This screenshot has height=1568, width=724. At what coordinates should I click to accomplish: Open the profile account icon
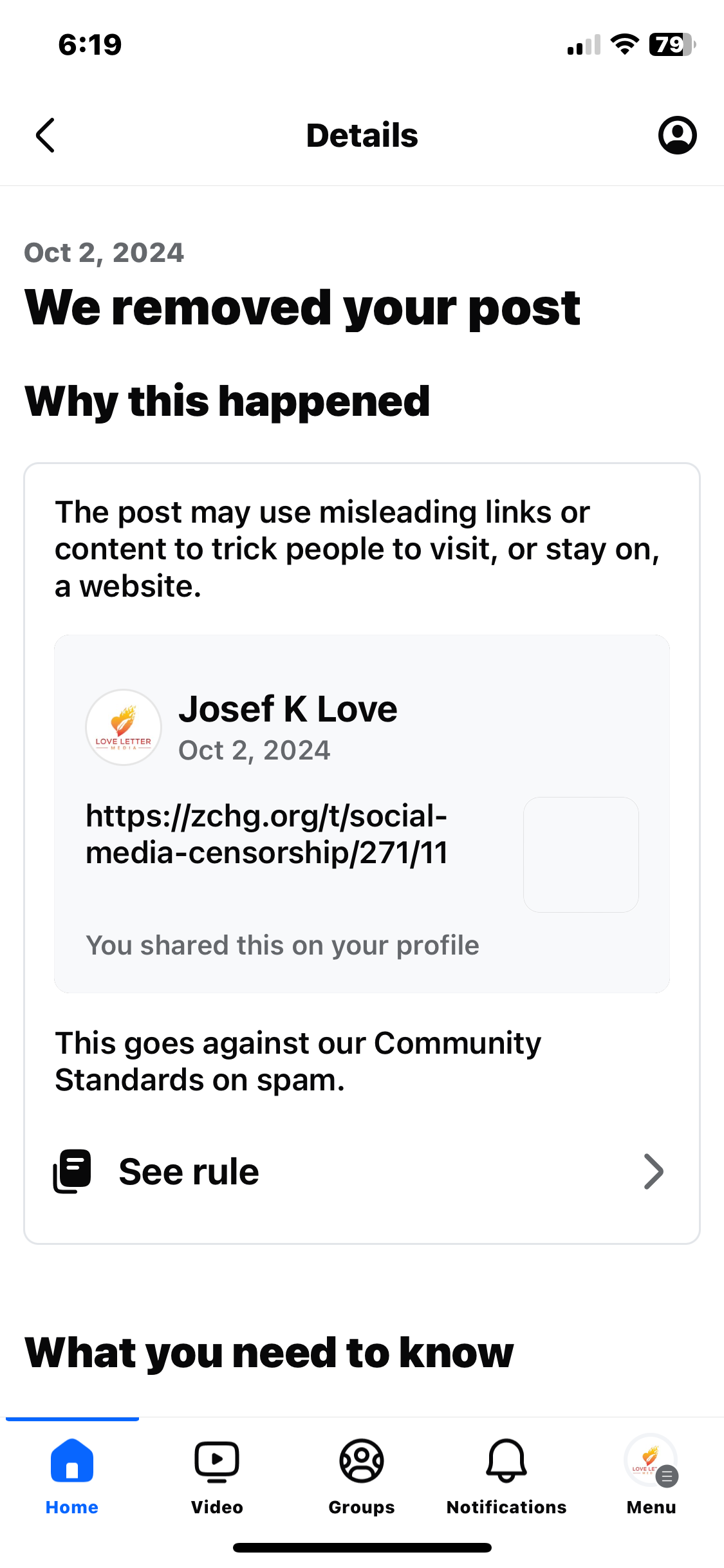677,135
